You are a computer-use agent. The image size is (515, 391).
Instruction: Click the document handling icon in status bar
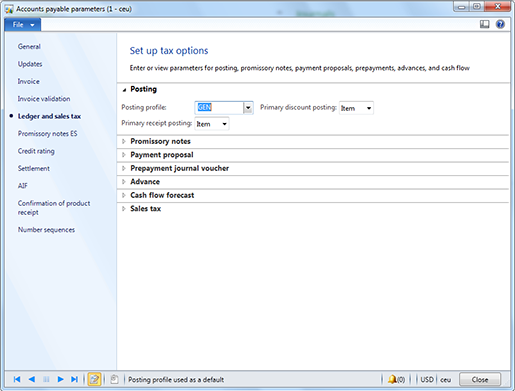point(114,379)
